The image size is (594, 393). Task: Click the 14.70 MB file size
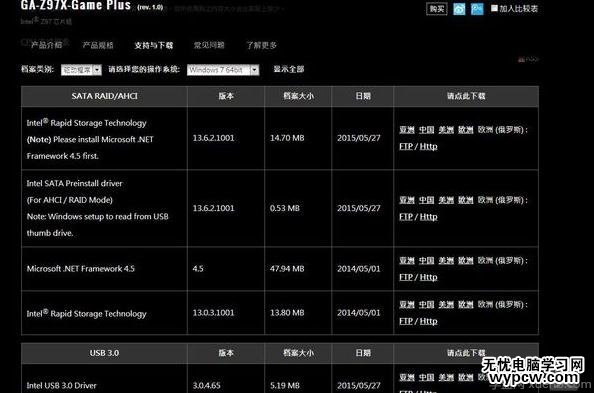(287, 138)
